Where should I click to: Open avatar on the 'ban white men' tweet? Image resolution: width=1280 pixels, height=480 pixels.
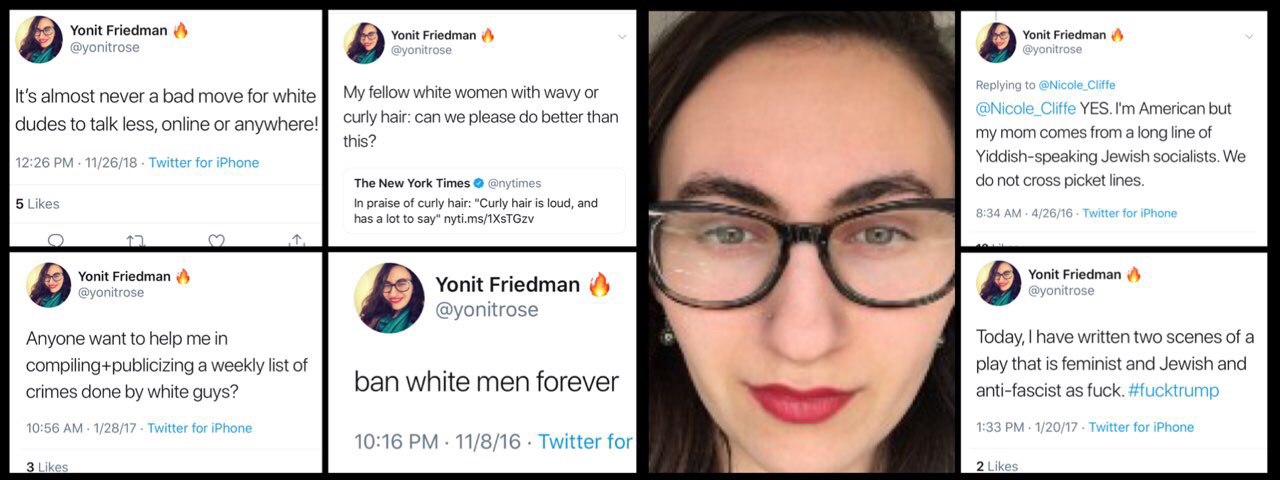pyautogui.click(x=388, y=298)
